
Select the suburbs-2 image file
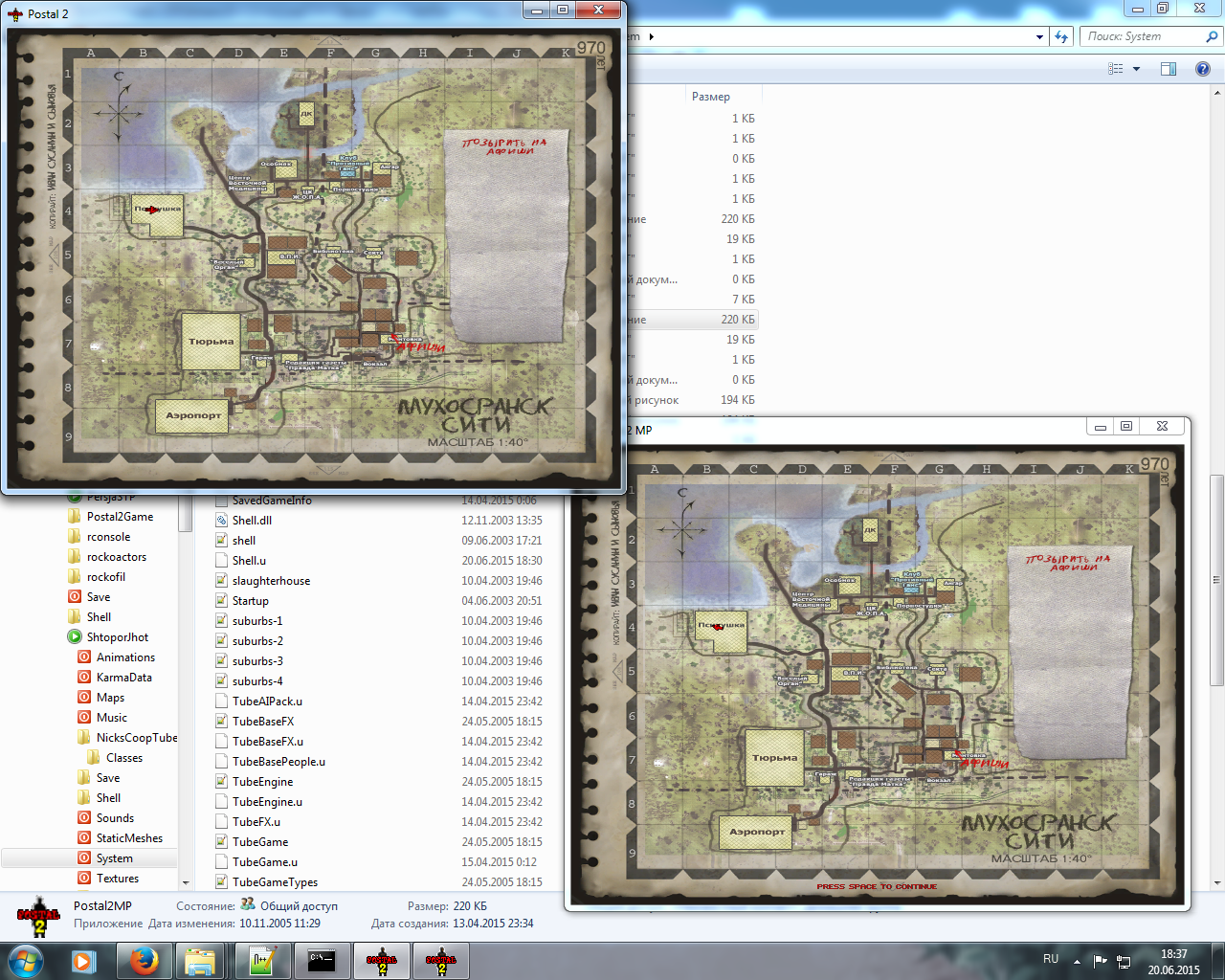tap(257, 641)
